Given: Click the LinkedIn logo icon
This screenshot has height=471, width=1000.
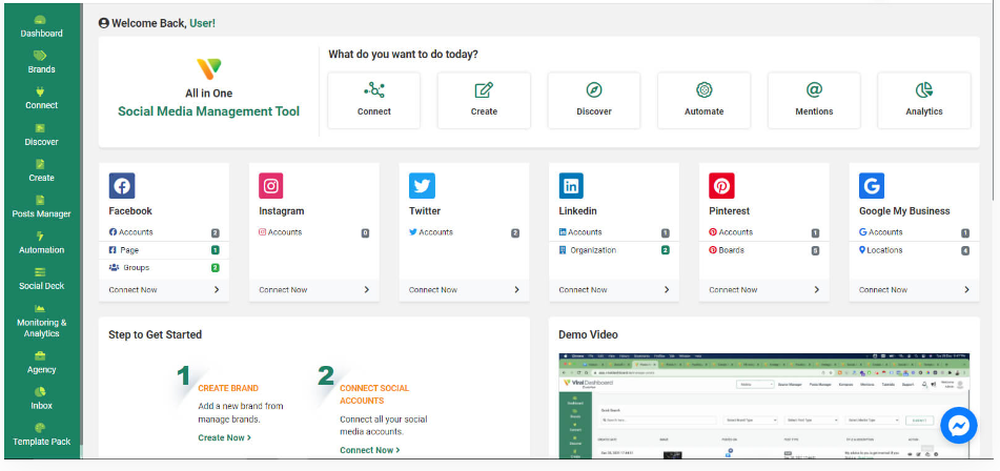Looking at the screenshot, I should coord(571,186).
